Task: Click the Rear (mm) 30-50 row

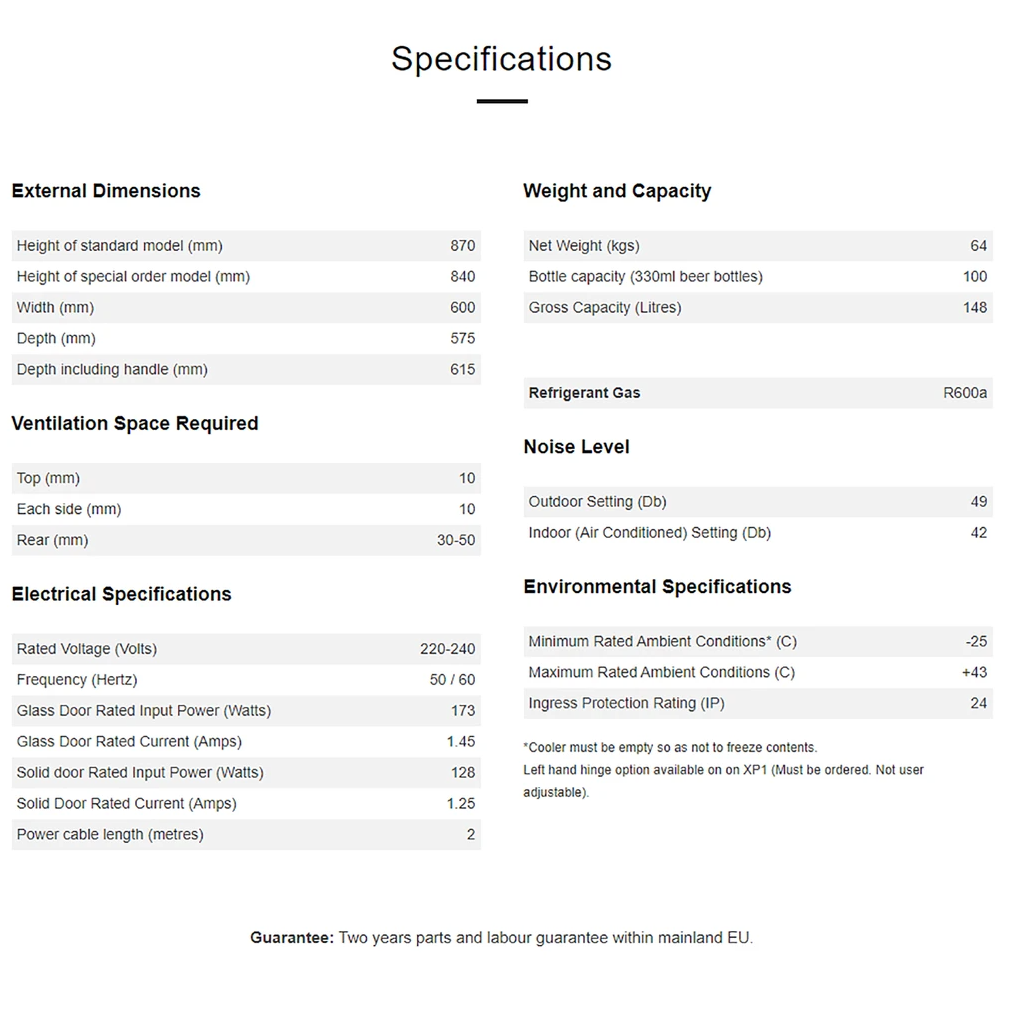Action: (x=245, y=541)
